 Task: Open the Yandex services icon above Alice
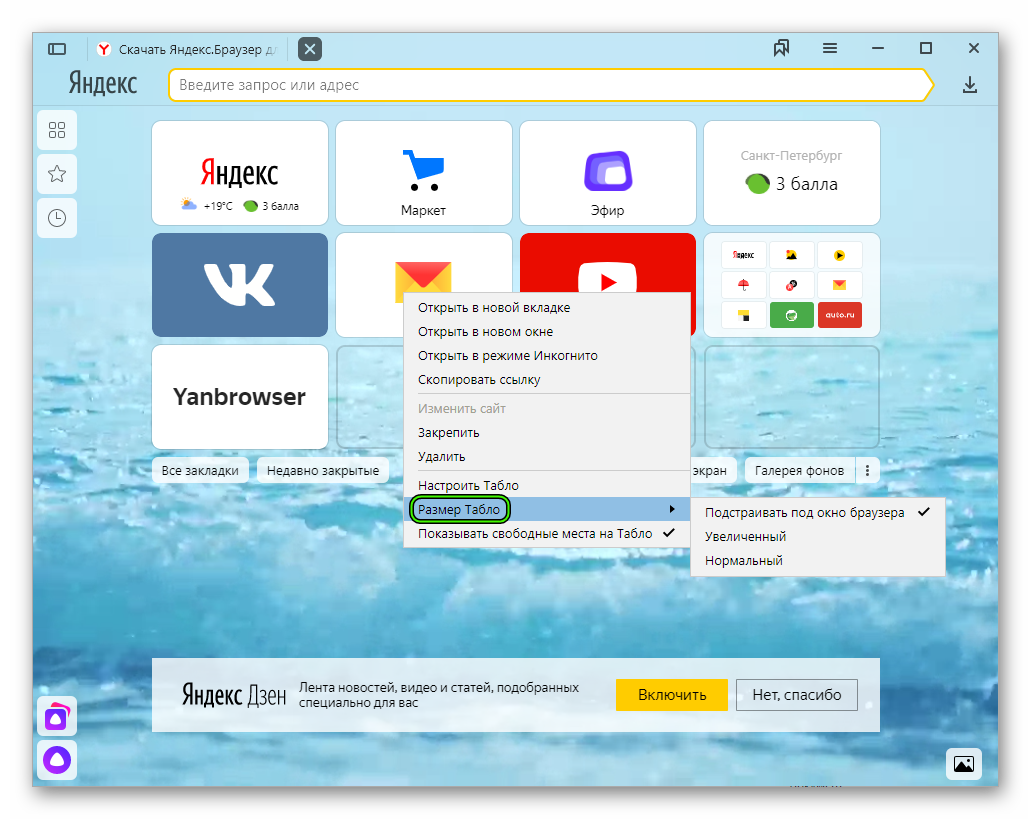tap(57, 716)
